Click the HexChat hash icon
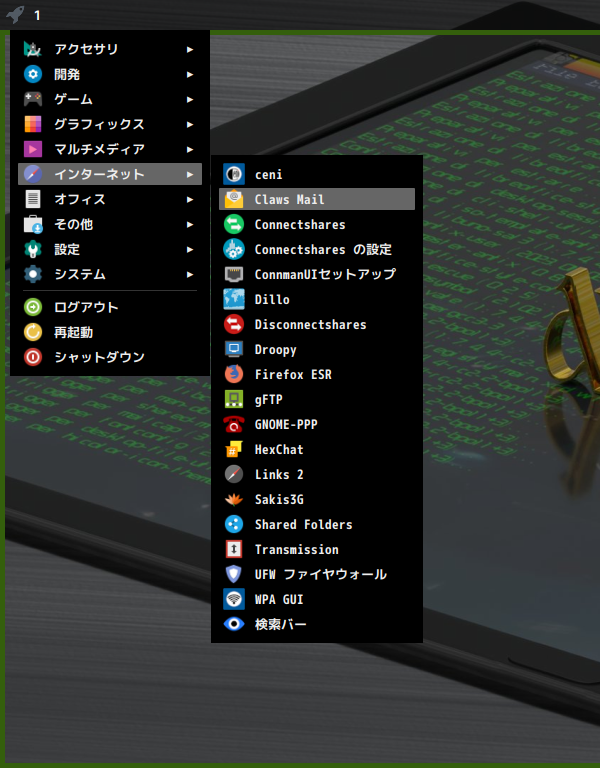The height and width of the screenshot is (768, 600). [x=234, y=449]
